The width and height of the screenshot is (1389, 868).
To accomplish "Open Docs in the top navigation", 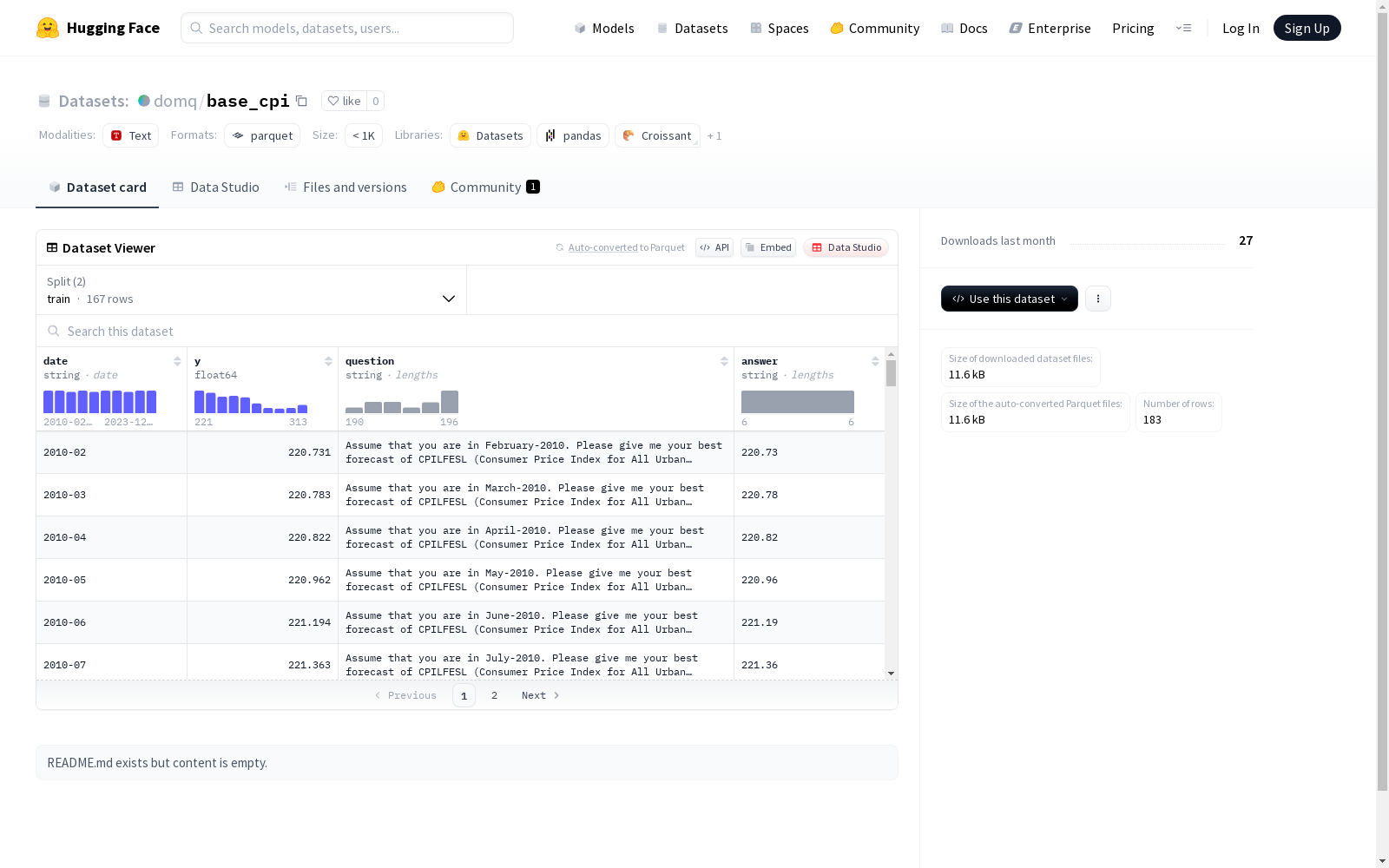I will 964,28.
